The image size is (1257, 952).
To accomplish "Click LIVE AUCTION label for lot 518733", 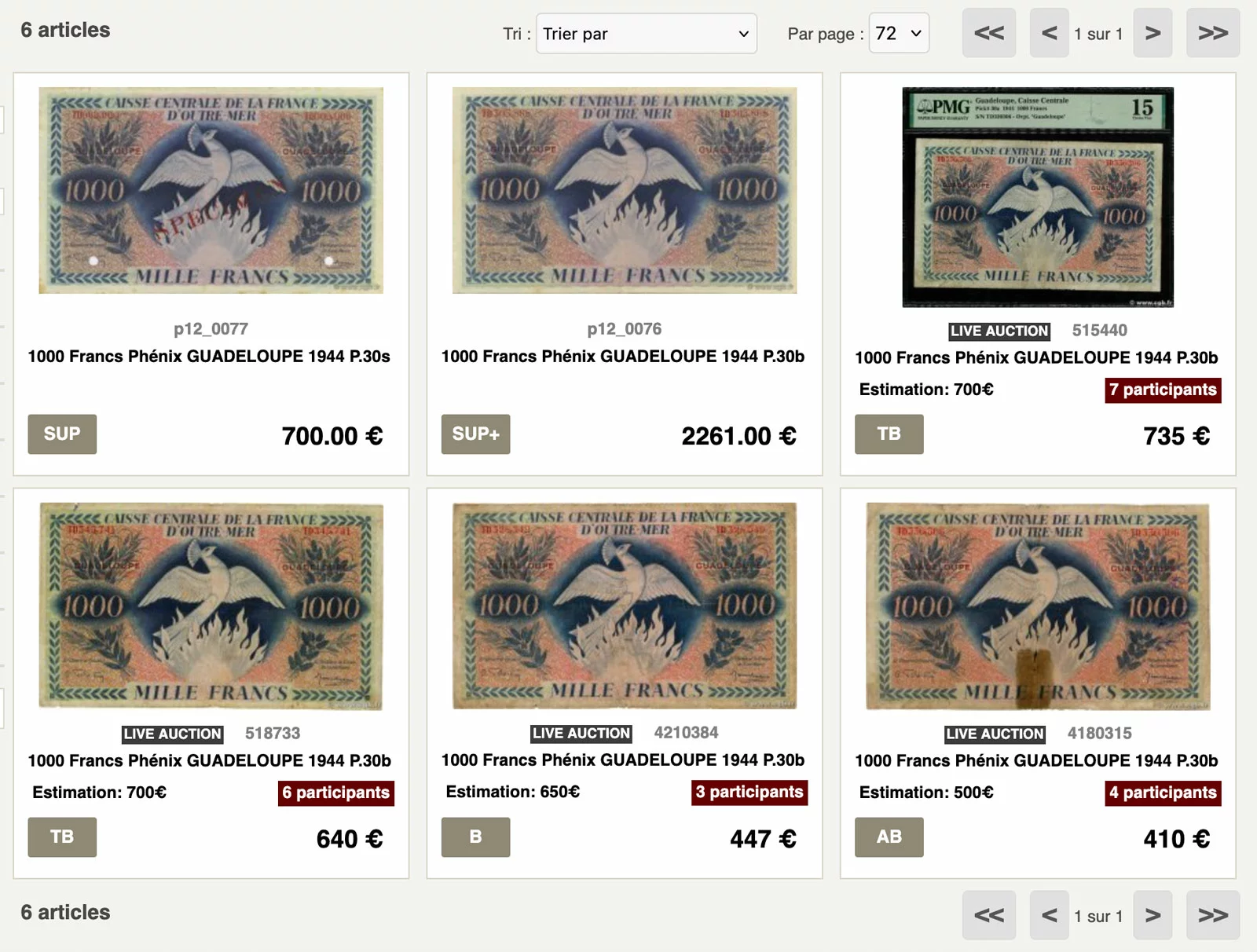I will pos(173,734).
